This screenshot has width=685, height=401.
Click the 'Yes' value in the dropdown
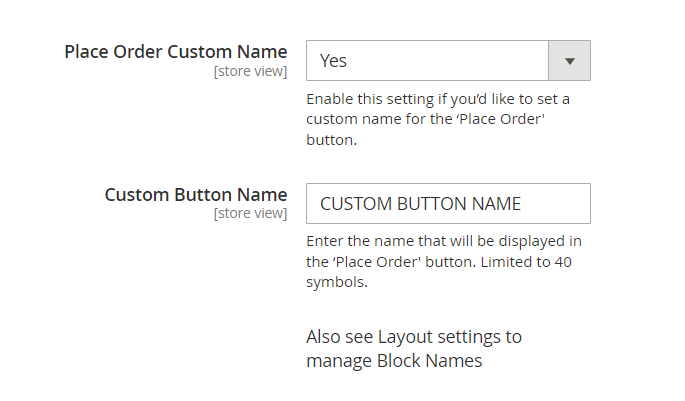tap(333, 61)
